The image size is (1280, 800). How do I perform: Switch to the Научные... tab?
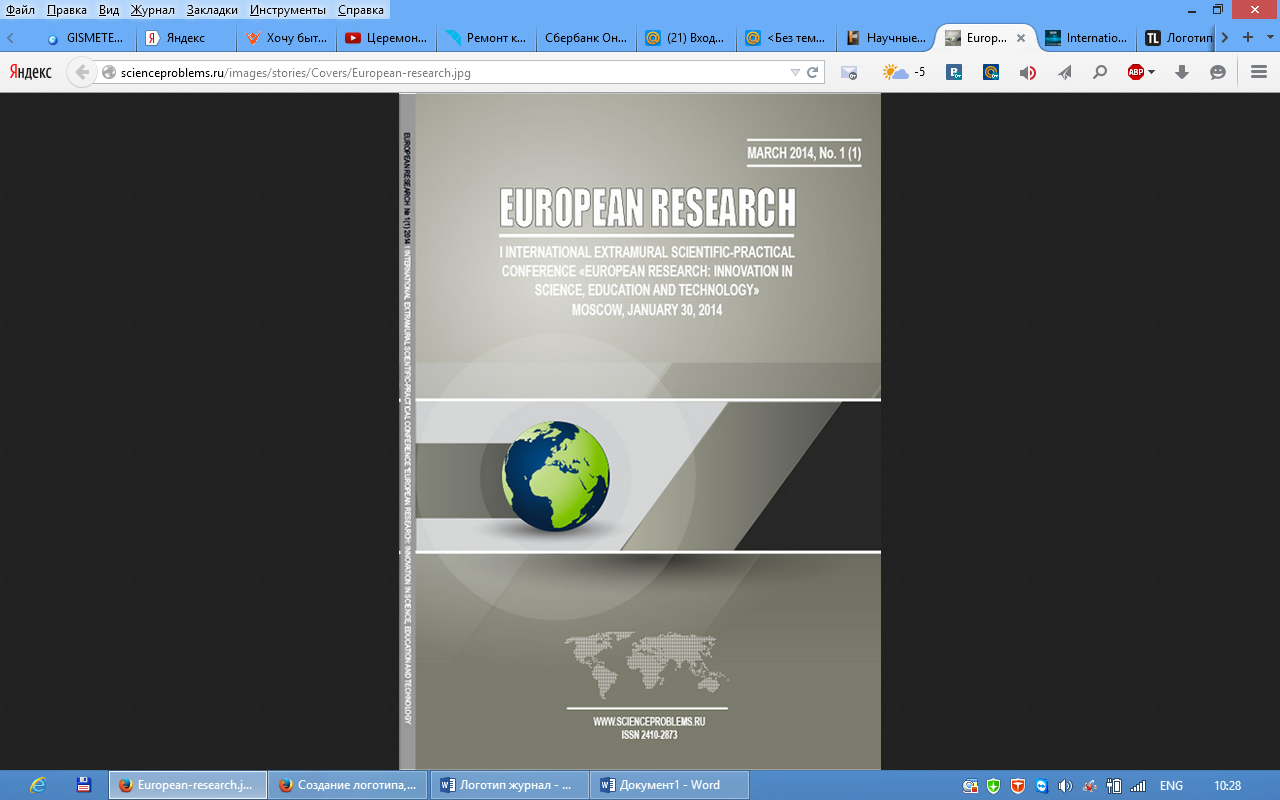(885, 38)
